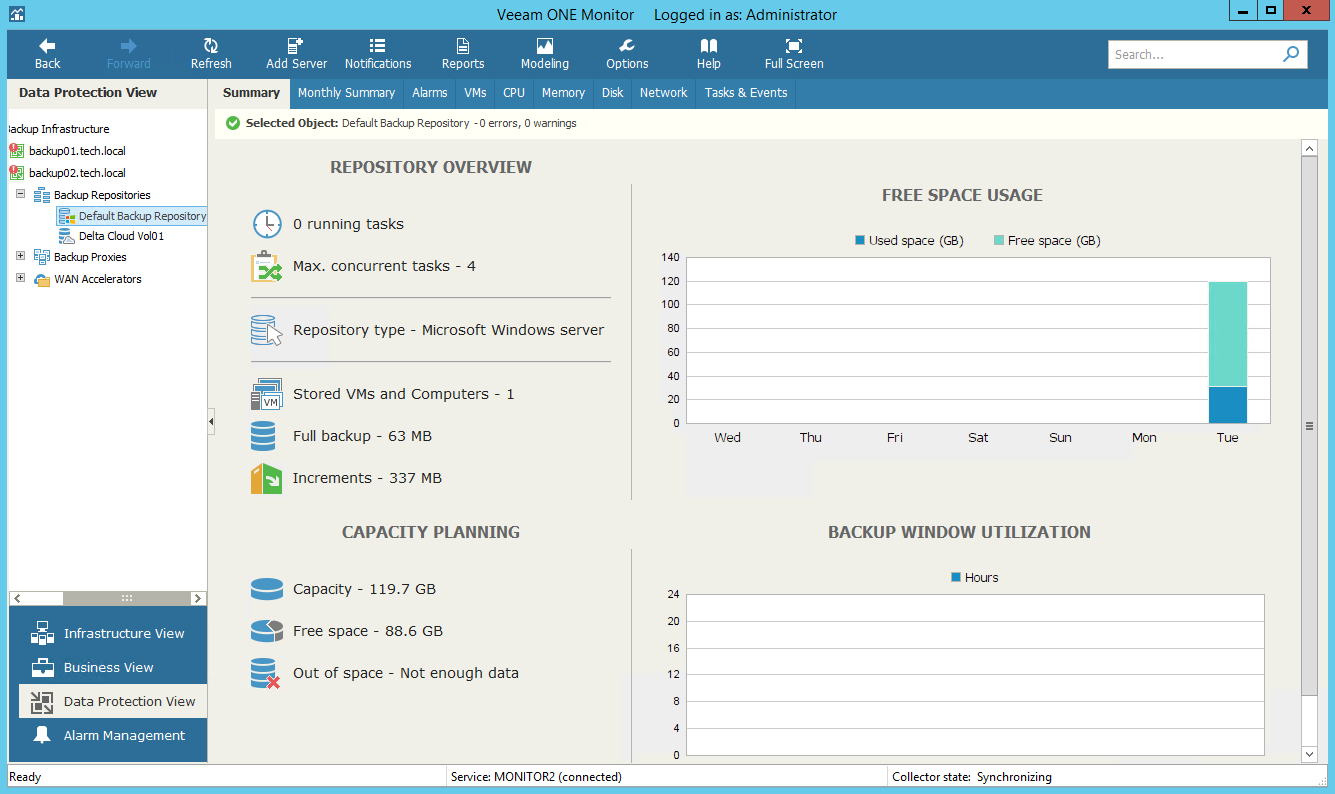This screenshot has height=794, width=1335.
Task: Click the Full backup database icon
Action: [x=263, y=436]
